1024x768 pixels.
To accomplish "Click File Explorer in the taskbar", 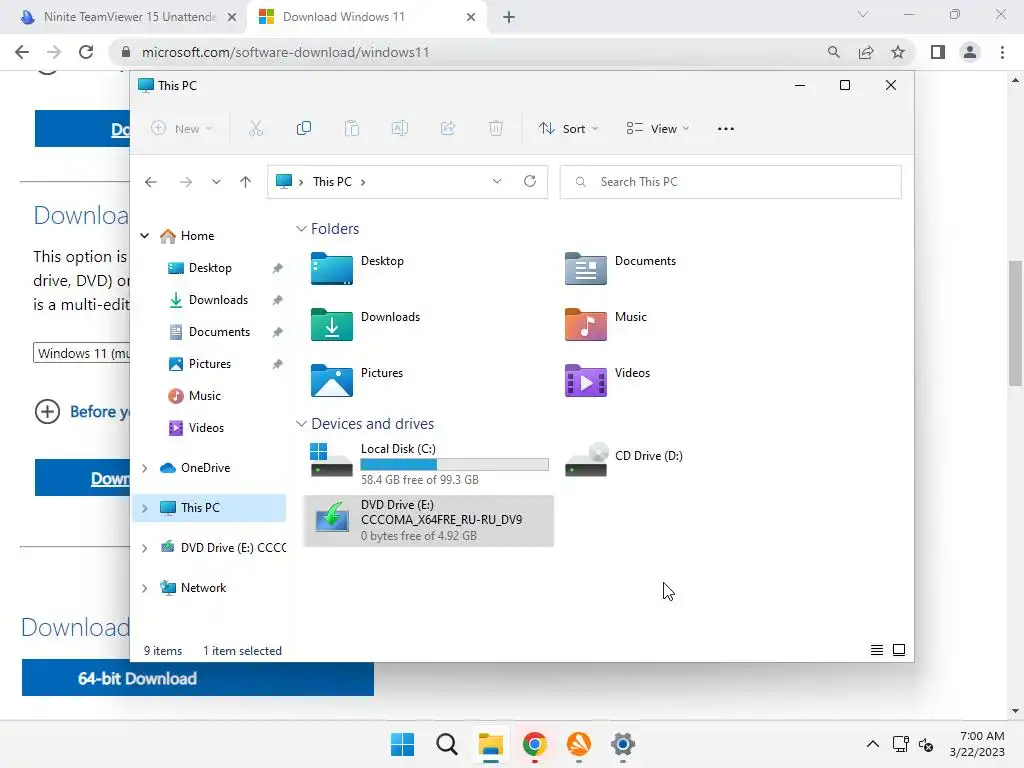I will point(490,744).
